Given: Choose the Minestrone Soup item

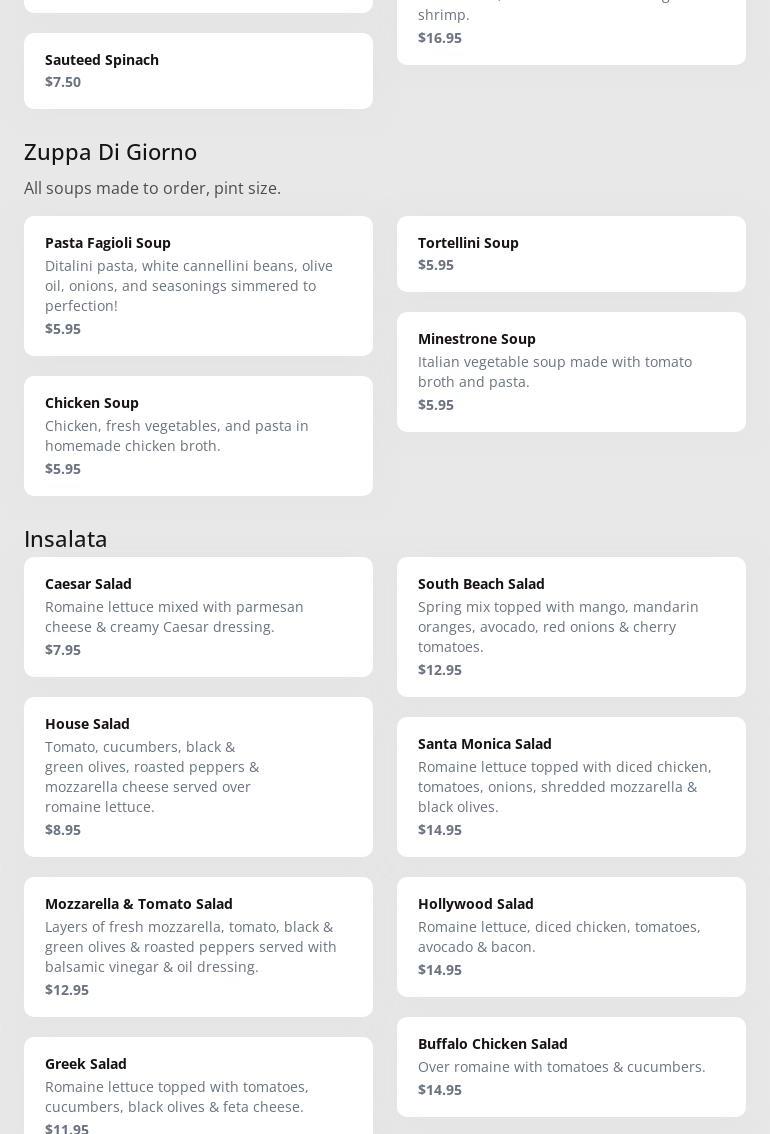Looking at the screenshot, I should [x=571, y=371].
